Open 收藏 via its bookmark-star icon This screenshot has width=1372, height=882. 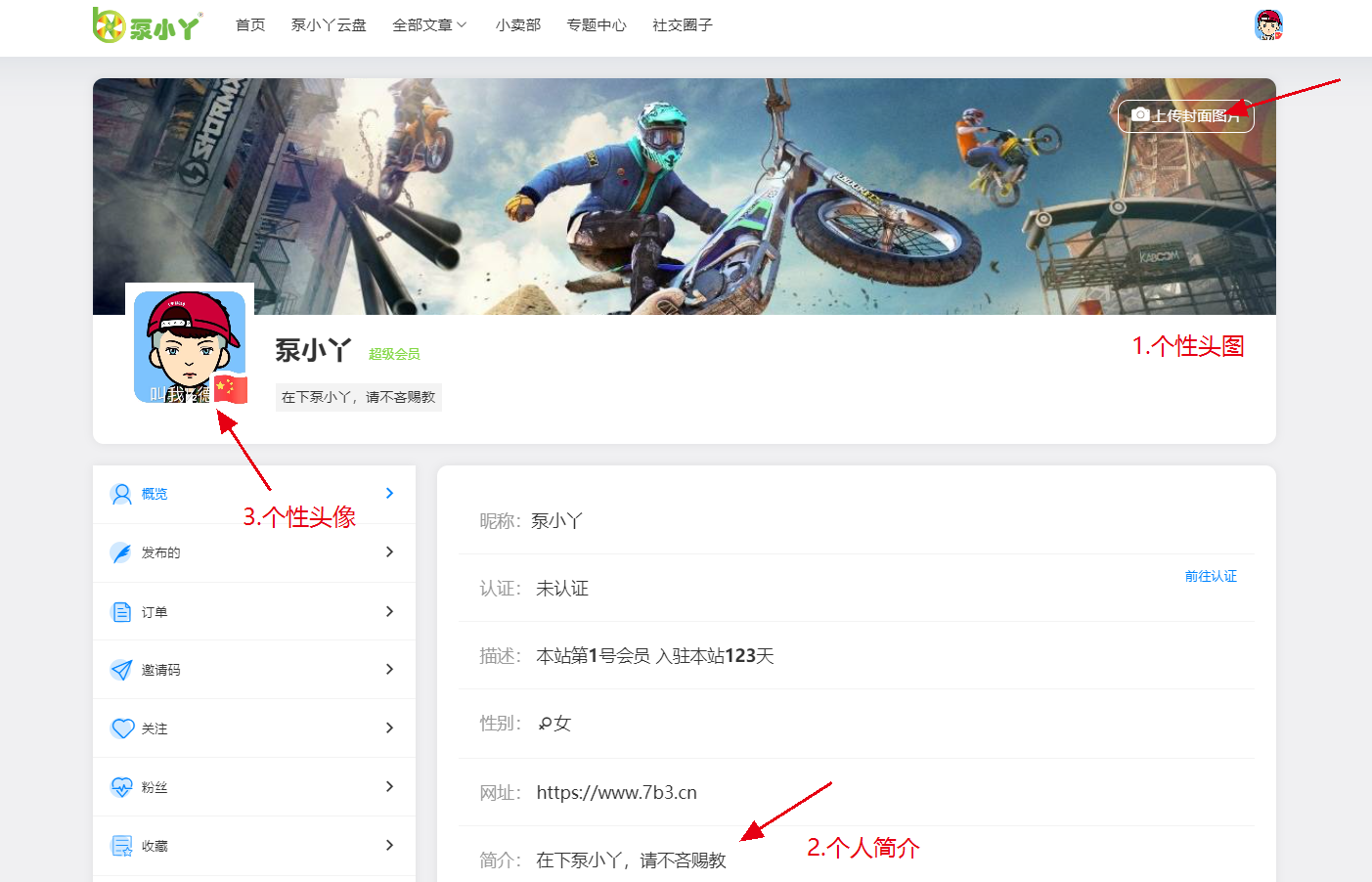(x=121, y=846)
